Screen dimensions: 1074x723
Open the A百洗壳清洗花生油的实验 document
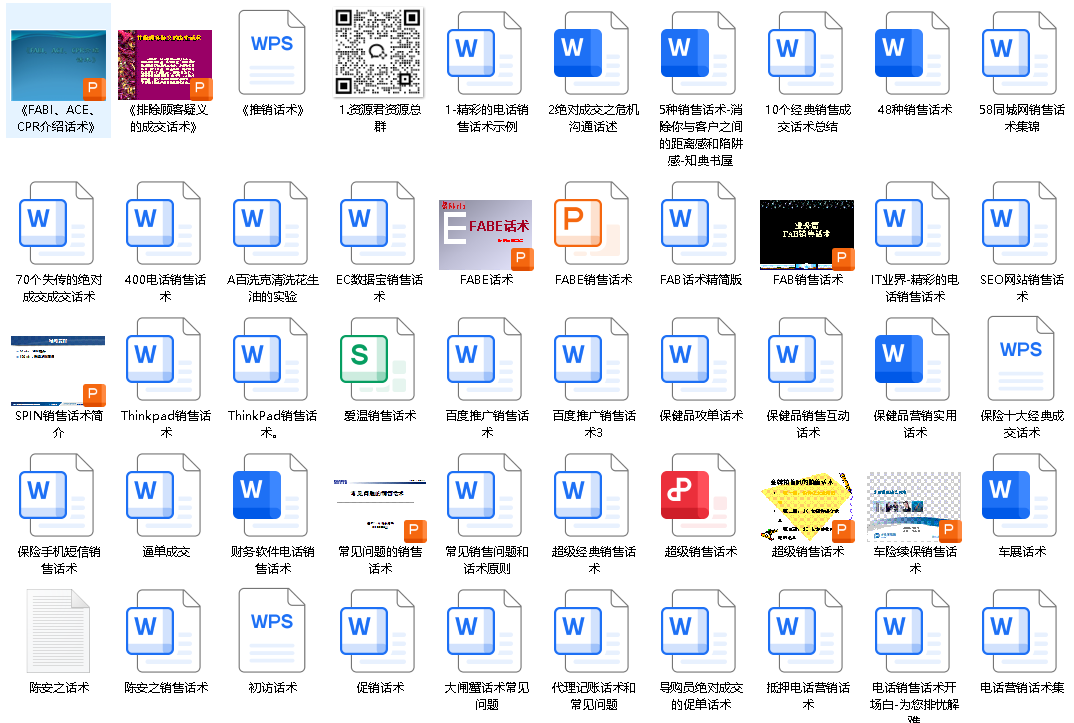[272, 223]
